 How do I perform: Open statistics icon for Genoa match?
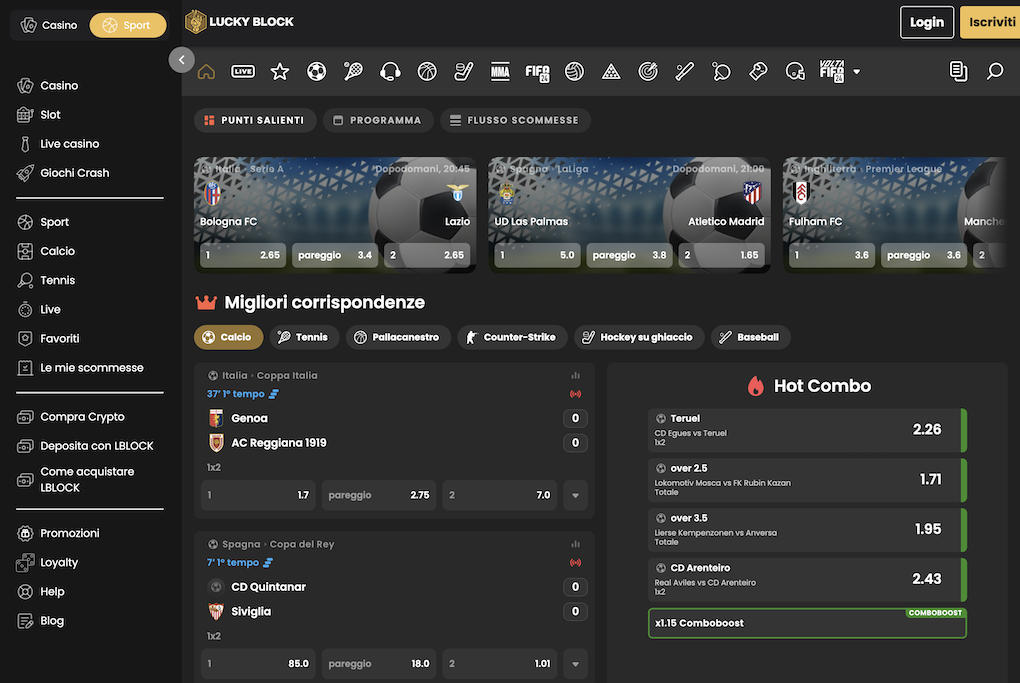coord(575,375)
